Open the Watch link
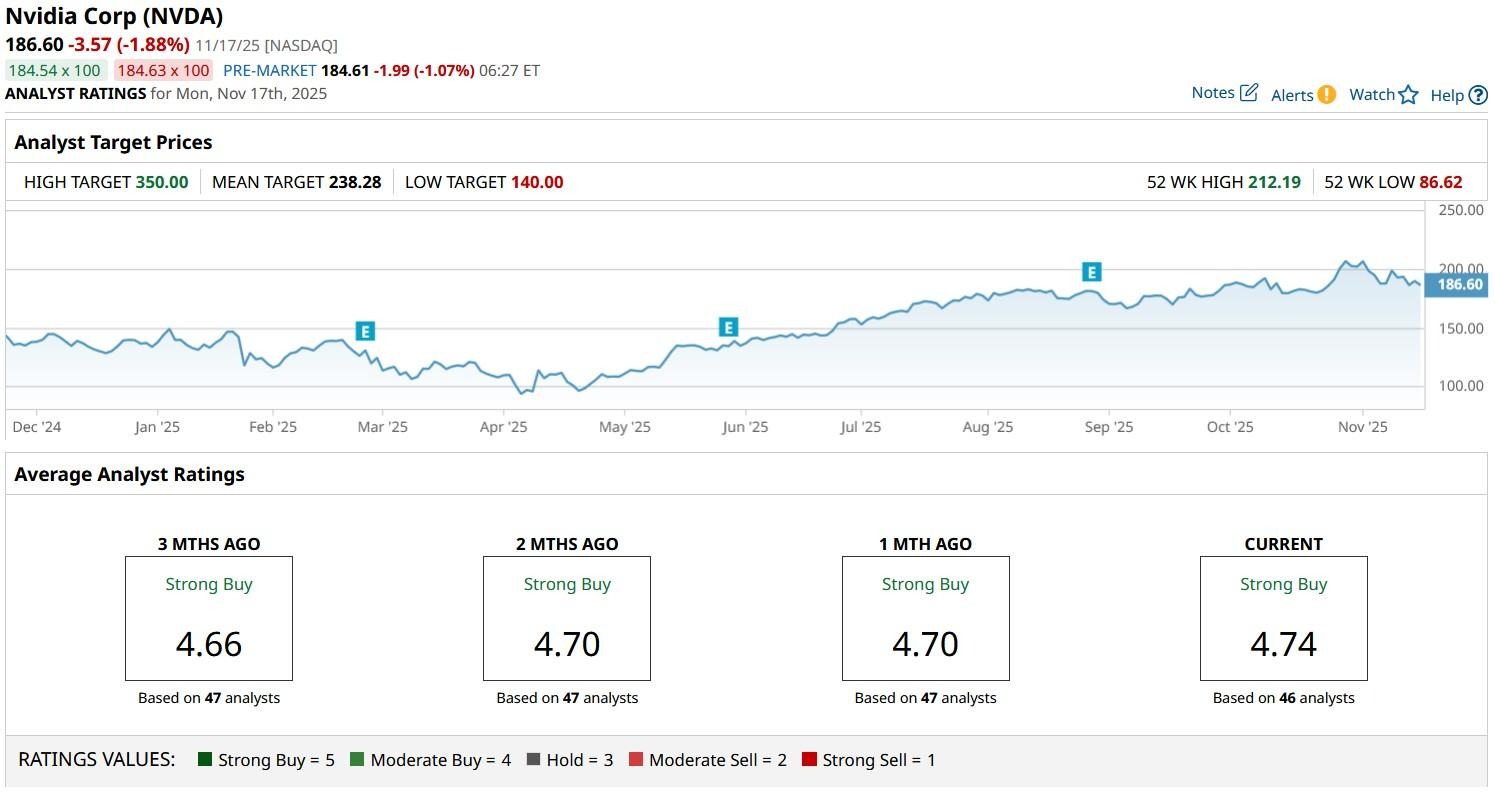 pos(1371,95)
